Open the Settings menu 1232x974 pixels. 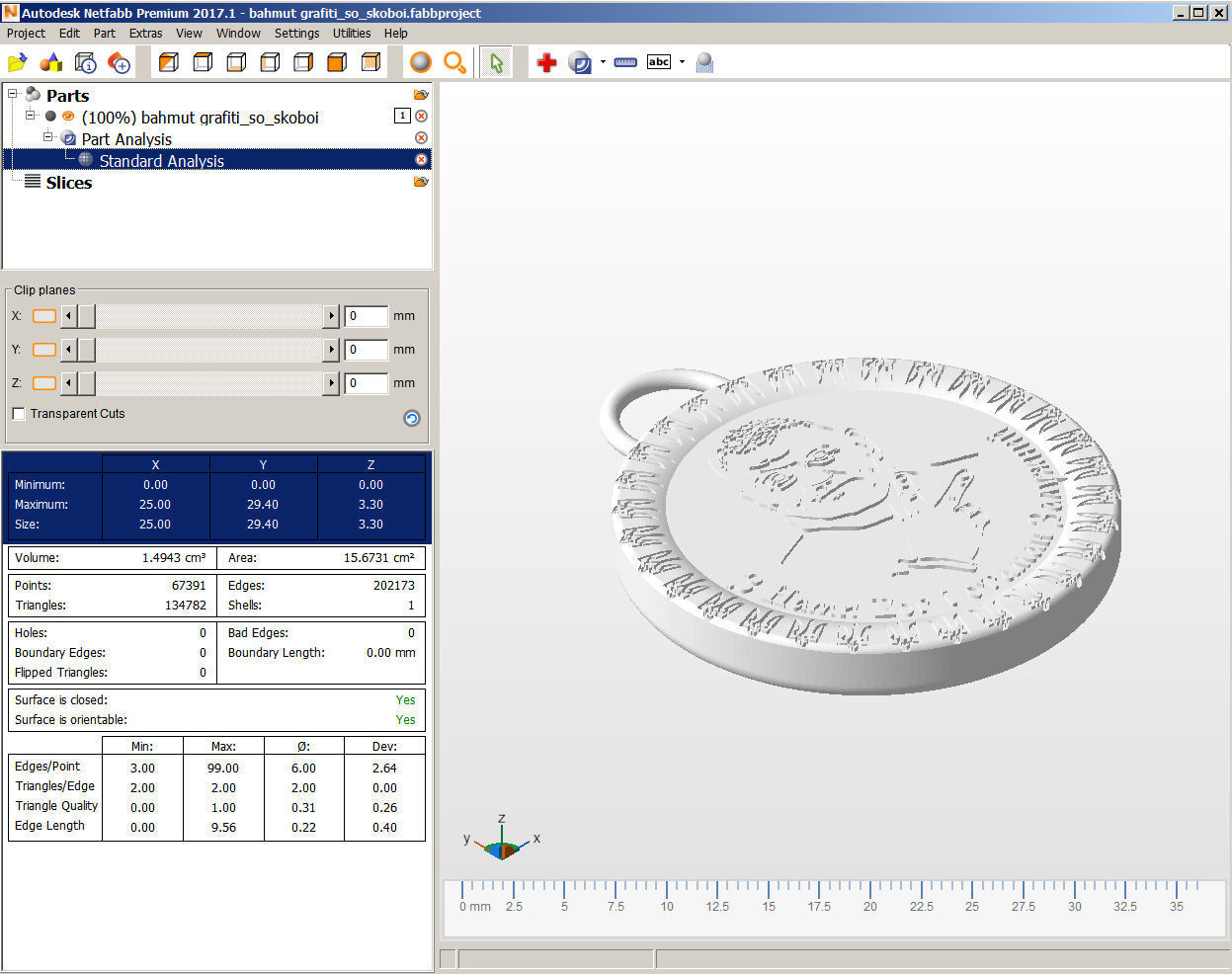[296, 33]
